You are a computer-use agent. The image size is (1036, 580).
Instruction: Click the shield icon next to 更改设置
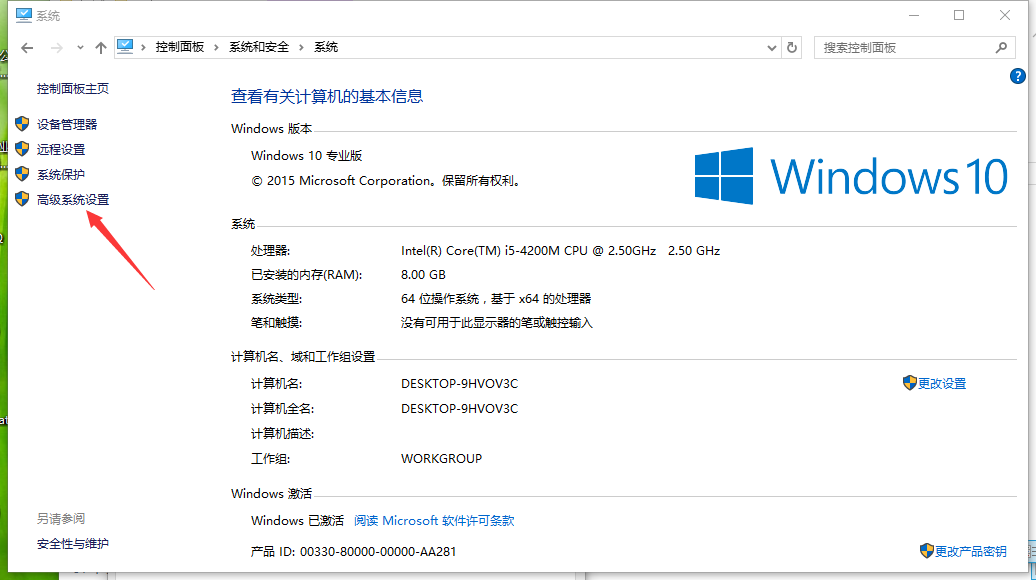(909, 382)
